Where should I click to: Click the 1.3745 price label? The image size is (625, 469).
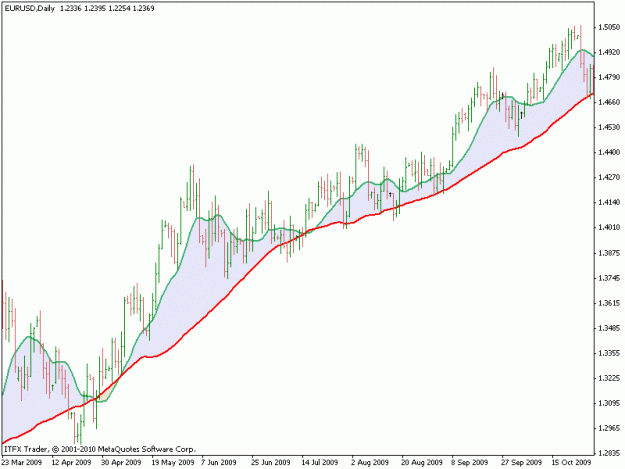coord(609,278)
